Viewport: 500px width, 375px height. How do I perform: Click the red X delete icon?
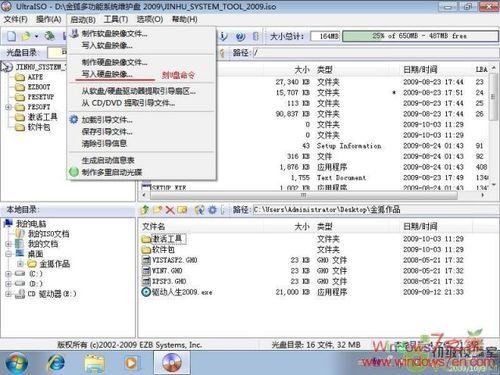[x=170, y=210]
